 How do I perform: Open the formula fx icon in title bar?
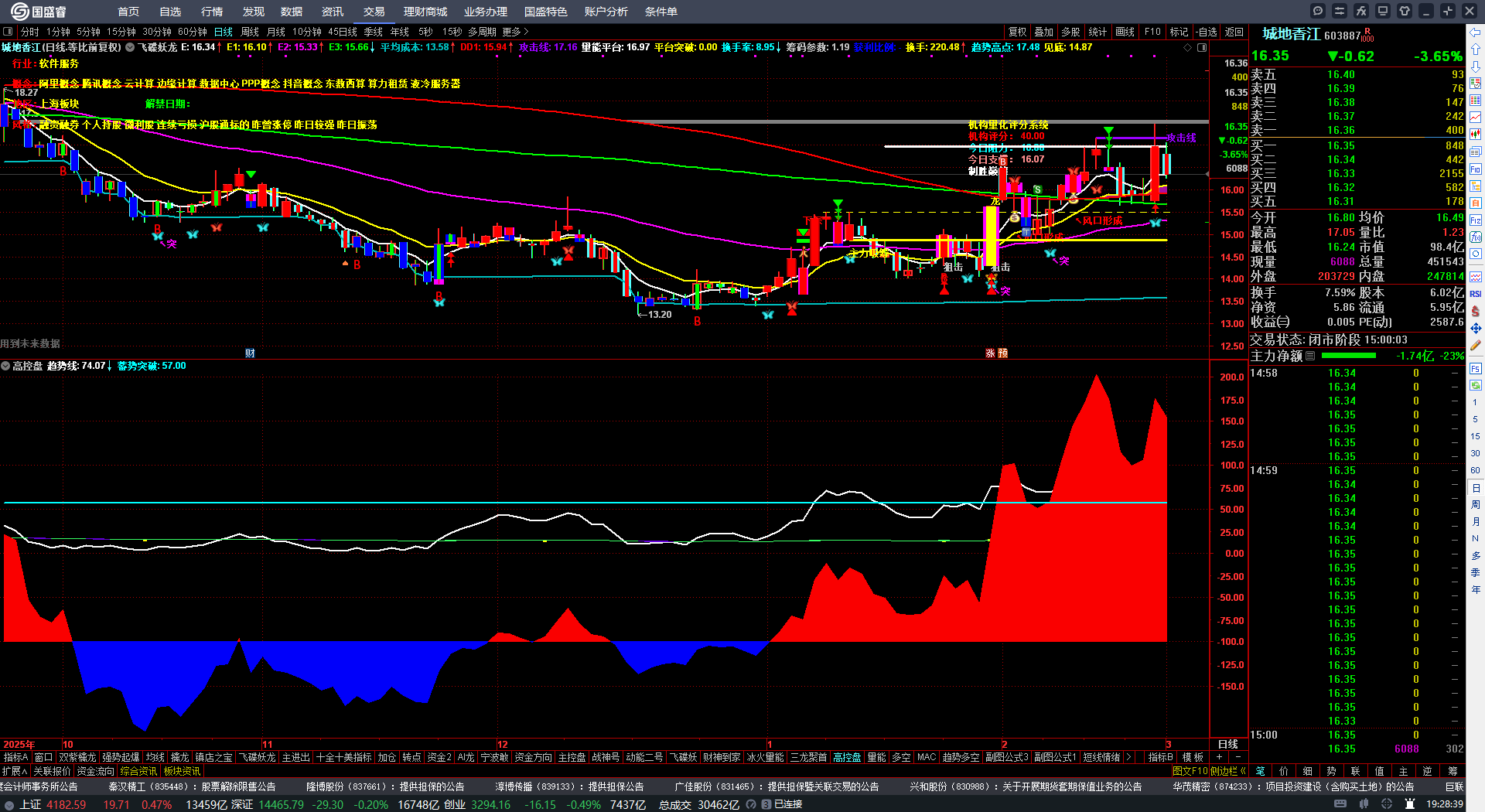(x=1361, y=11)
